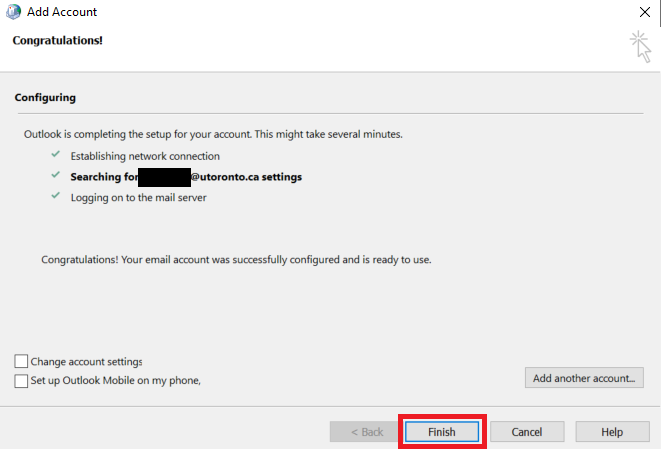This screenshot has width=661, height=449.
Task: Click Add another account button
Action: coord(584,378)
